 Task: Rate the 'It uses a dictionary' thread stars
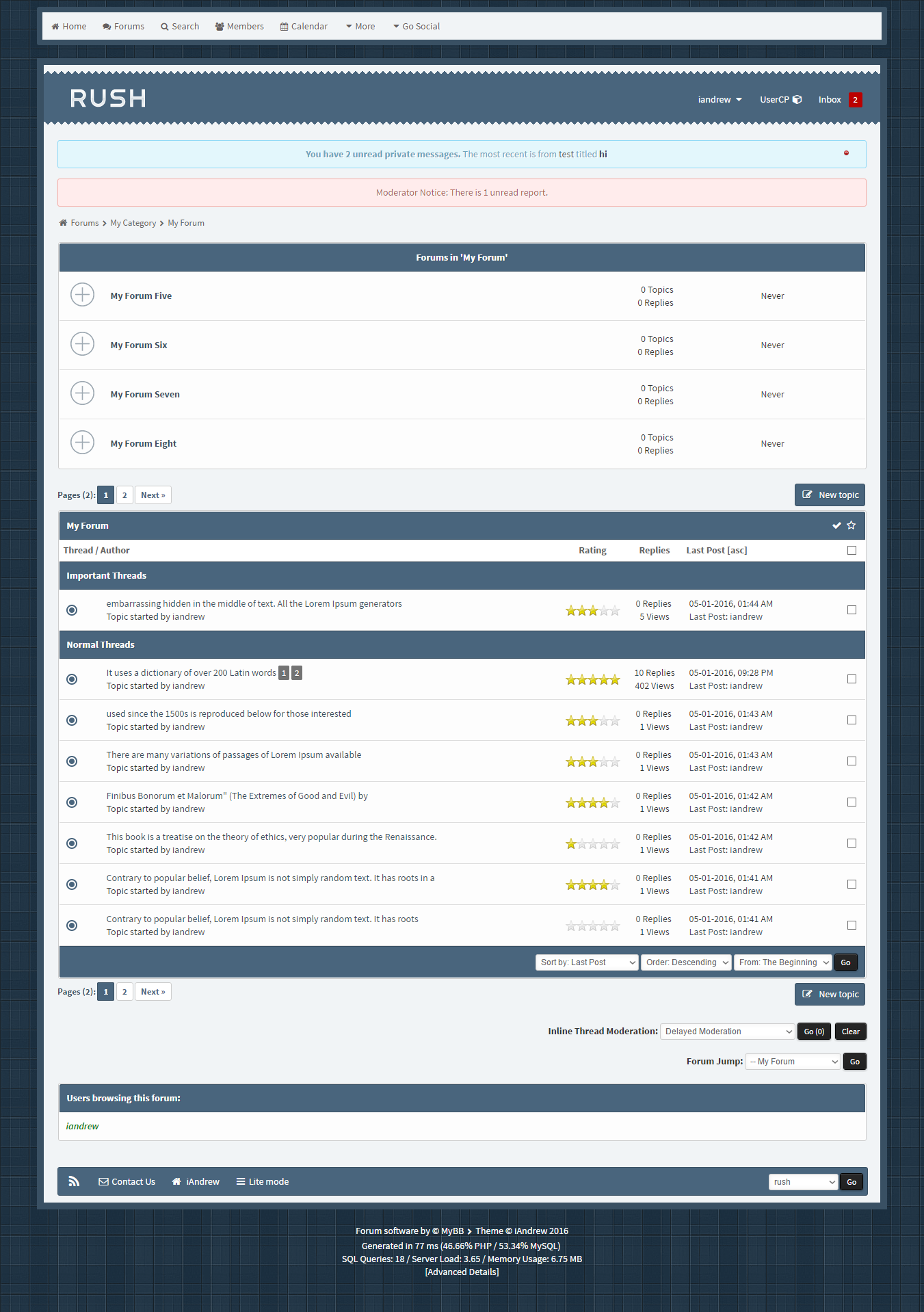(593, 679)
